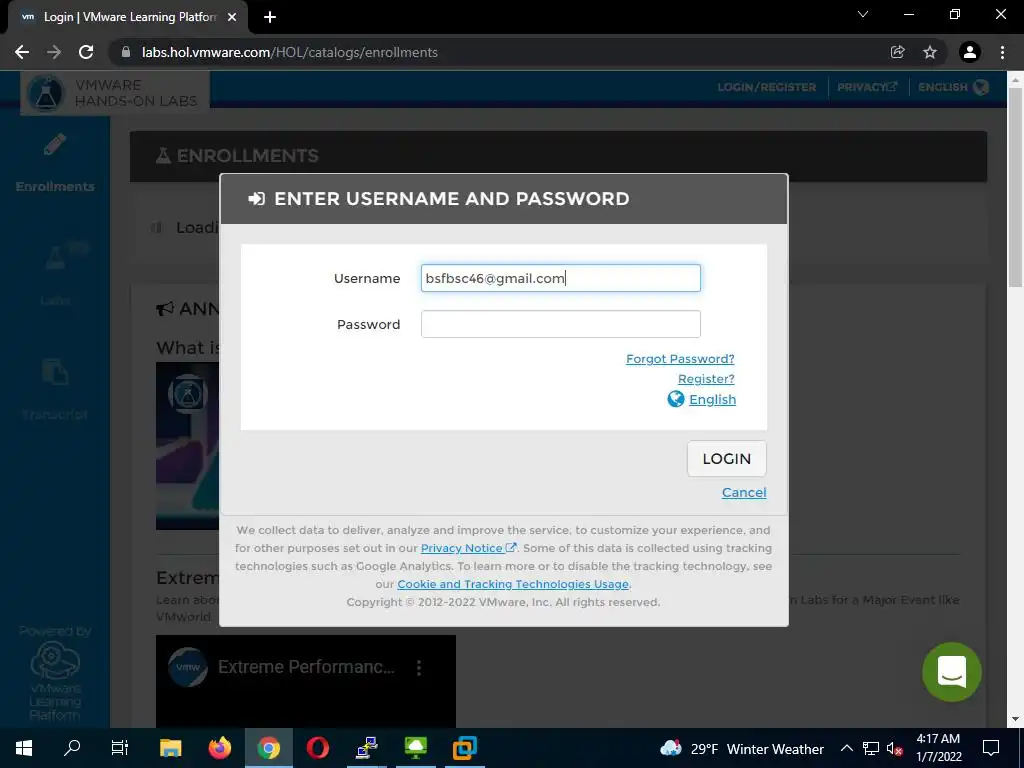This screenshot has height=768, width=1024.
Task: Click the Extreme Performance video thumbnail
Action: tap(306, 681)
